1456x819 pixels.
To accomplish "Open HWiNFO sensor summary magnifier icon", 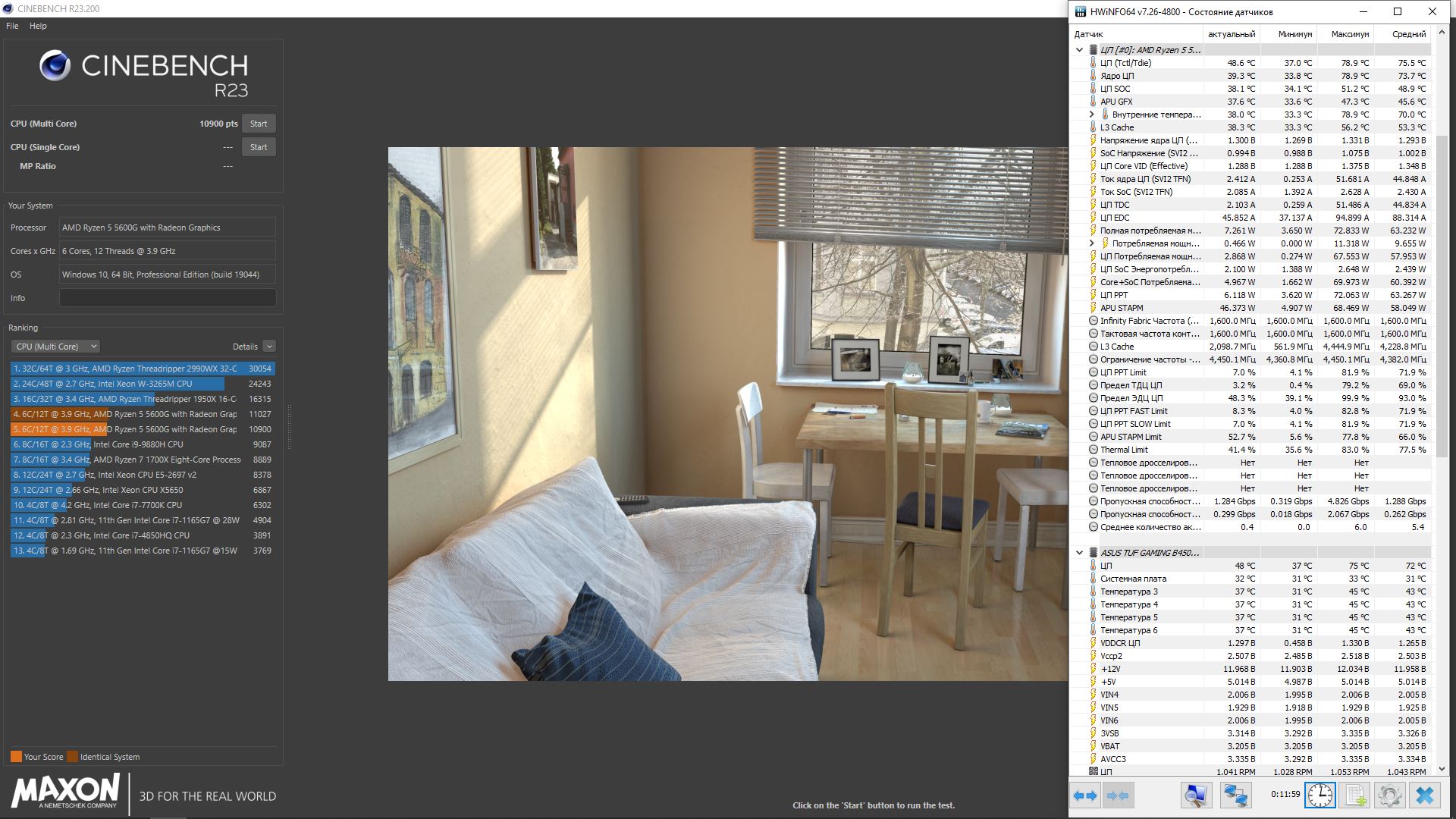I will [x=1196, y=795].
